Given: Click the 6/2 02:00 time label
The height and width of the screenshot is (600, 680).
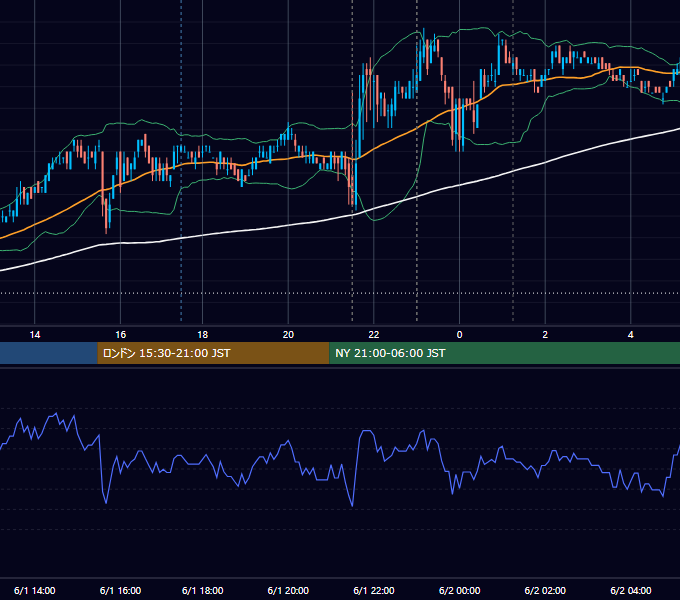Looking at the screenshot, I should pyautogui.click(x=545, y=590).
